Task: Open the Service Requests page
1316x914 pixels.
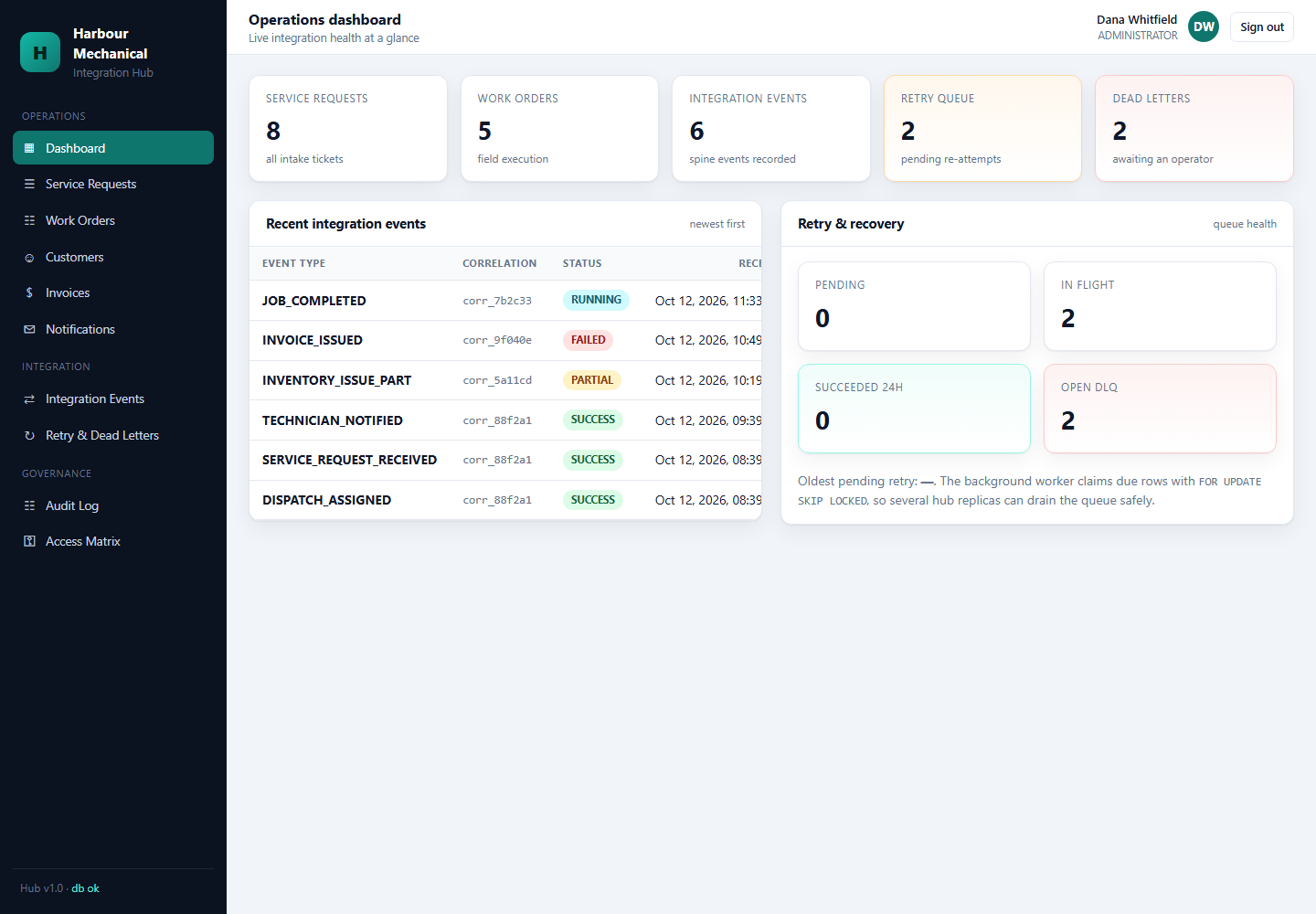Action: point(113,184)
